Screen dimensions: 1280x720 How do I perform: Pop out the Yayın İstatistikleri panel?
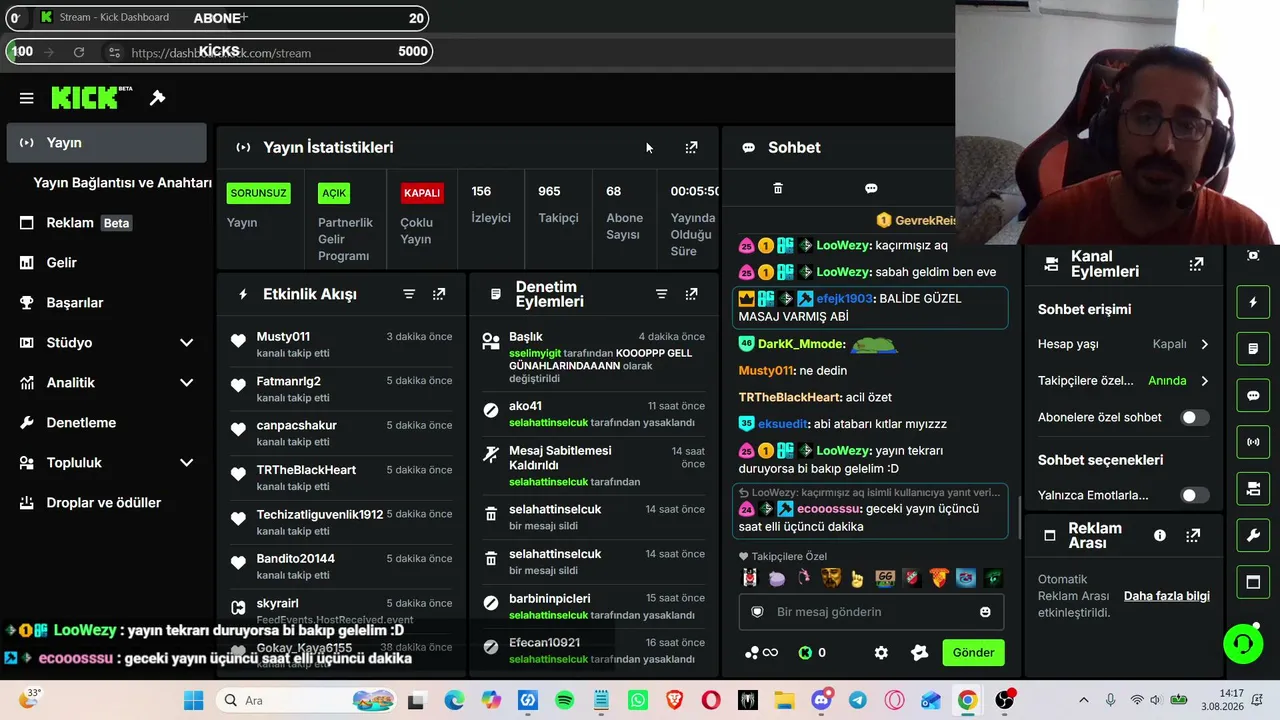coord(691,148)
